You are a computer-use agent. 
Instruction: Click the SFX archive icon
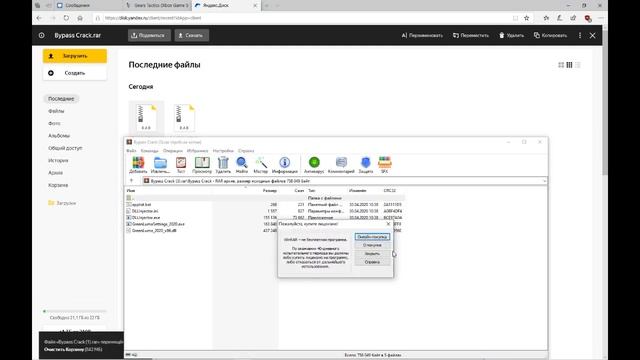click(384, 165)
